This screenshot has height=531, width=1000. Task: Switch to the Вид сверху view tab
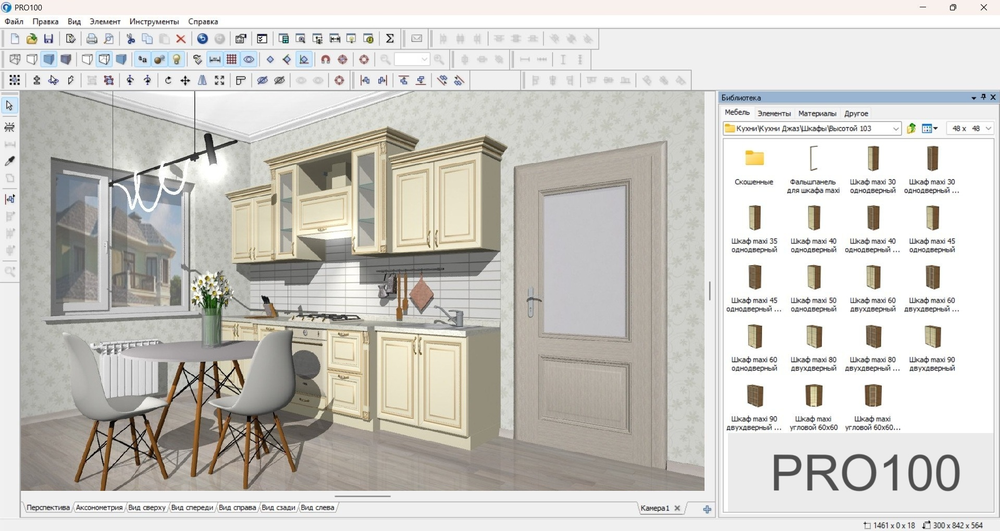coord(146,508)
